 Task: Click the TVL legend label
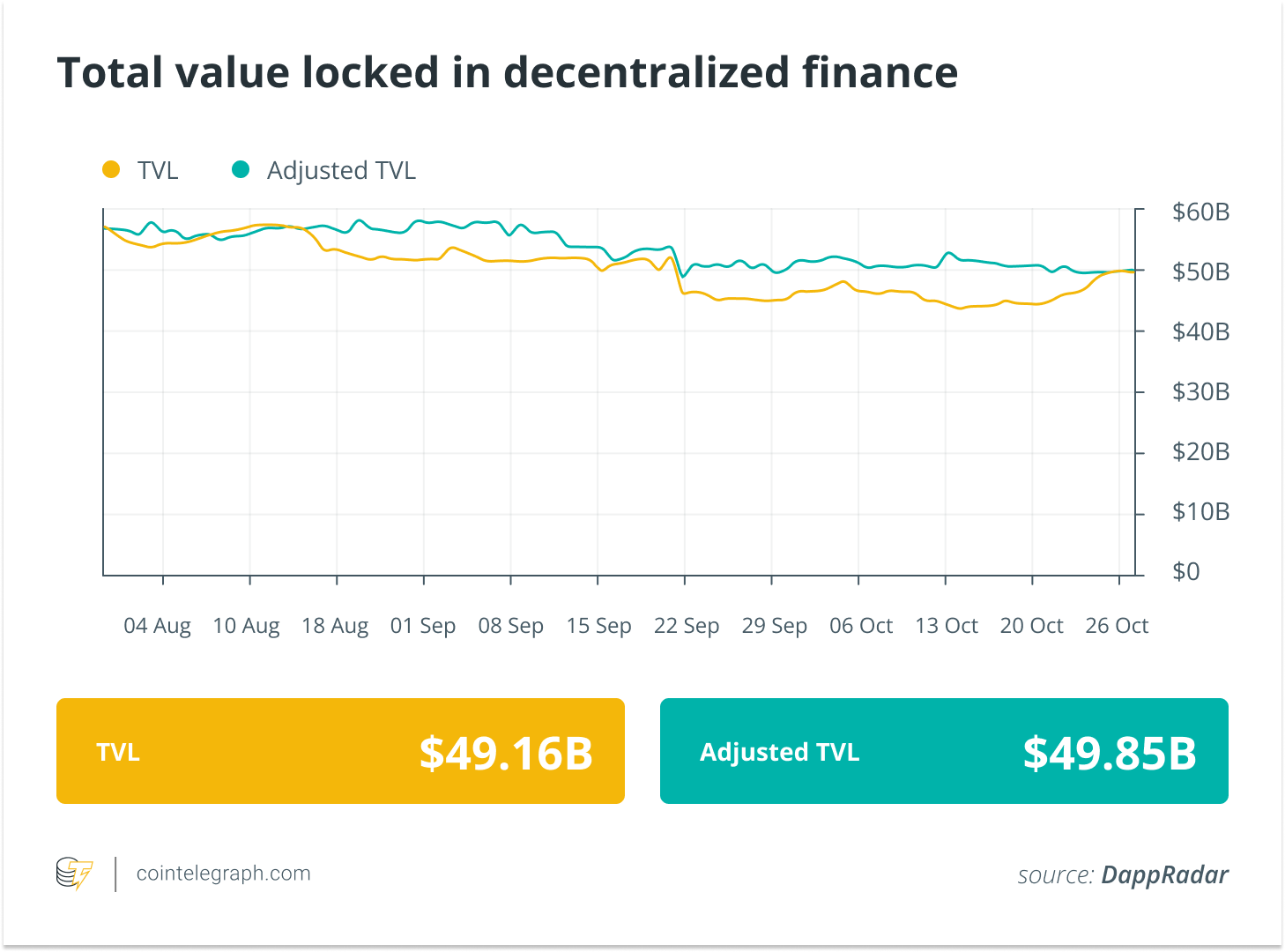[x=158, y=170]
